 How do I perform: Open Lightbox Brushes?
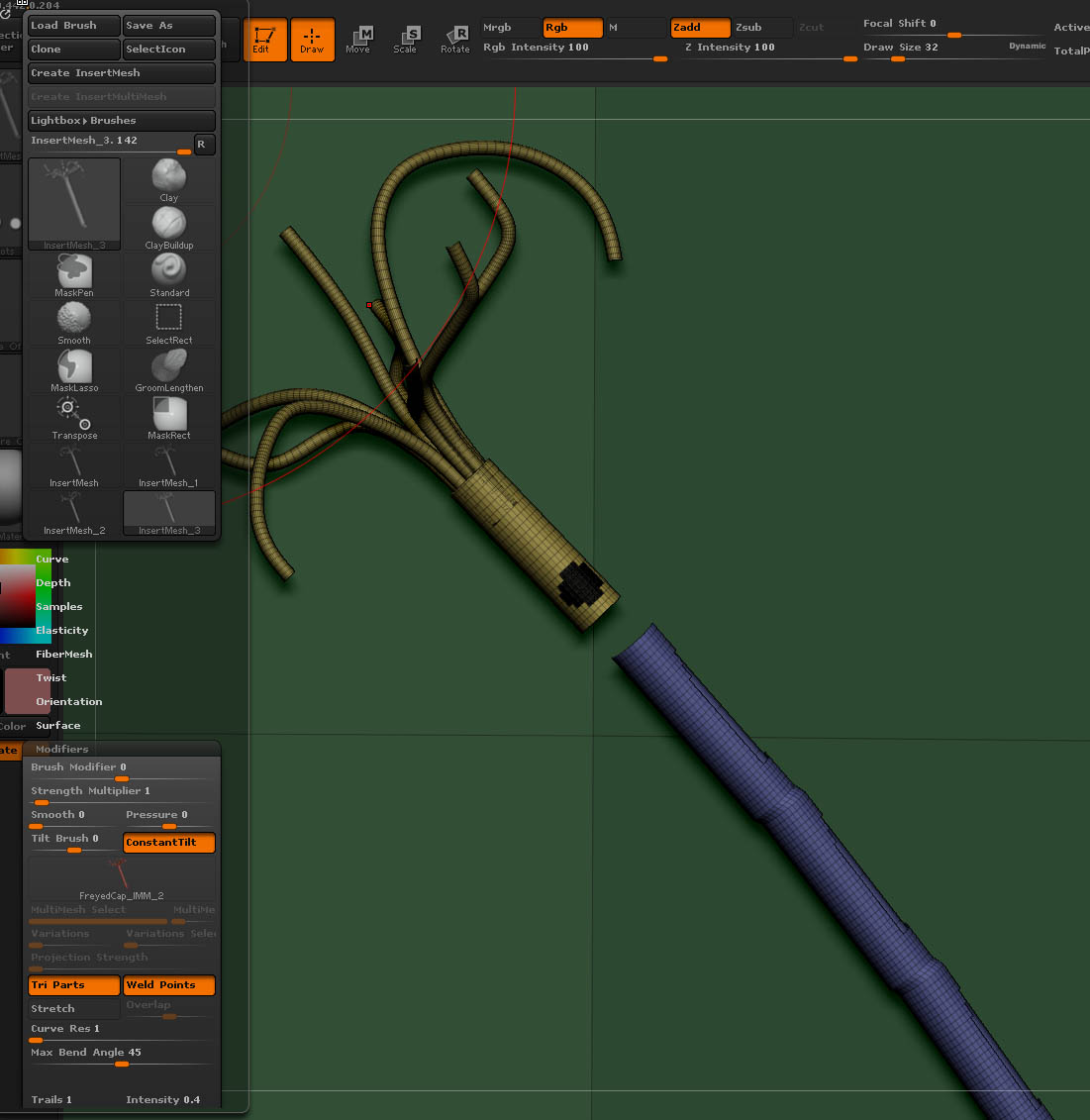point(122,121)
